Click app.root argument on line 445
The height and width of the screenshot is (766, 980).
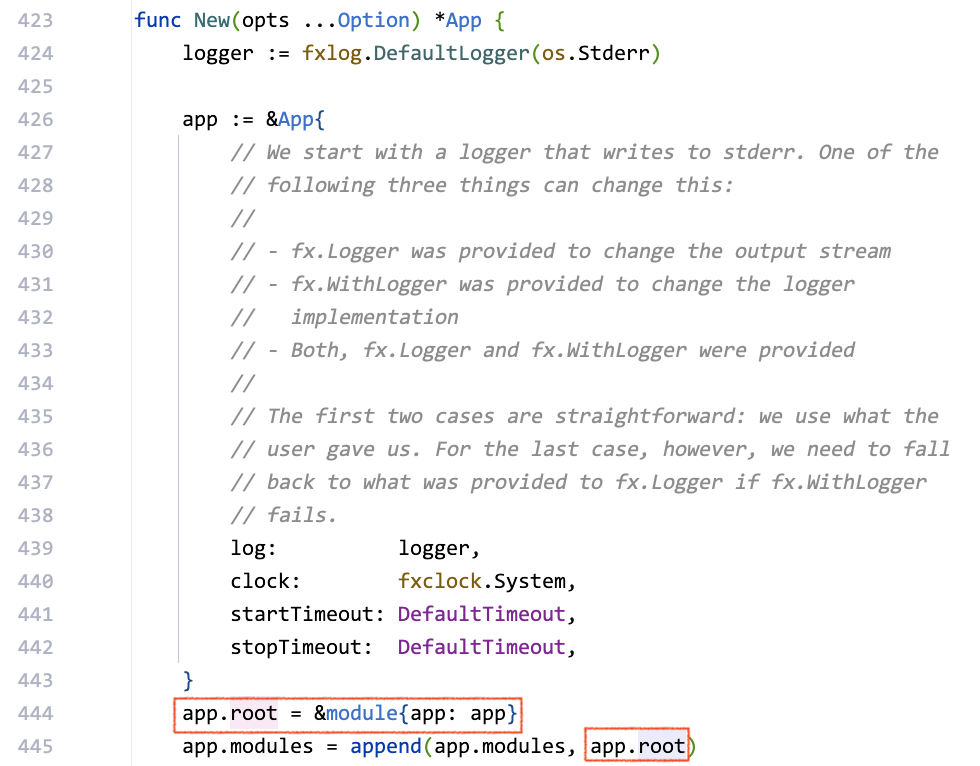click(637, 747)
